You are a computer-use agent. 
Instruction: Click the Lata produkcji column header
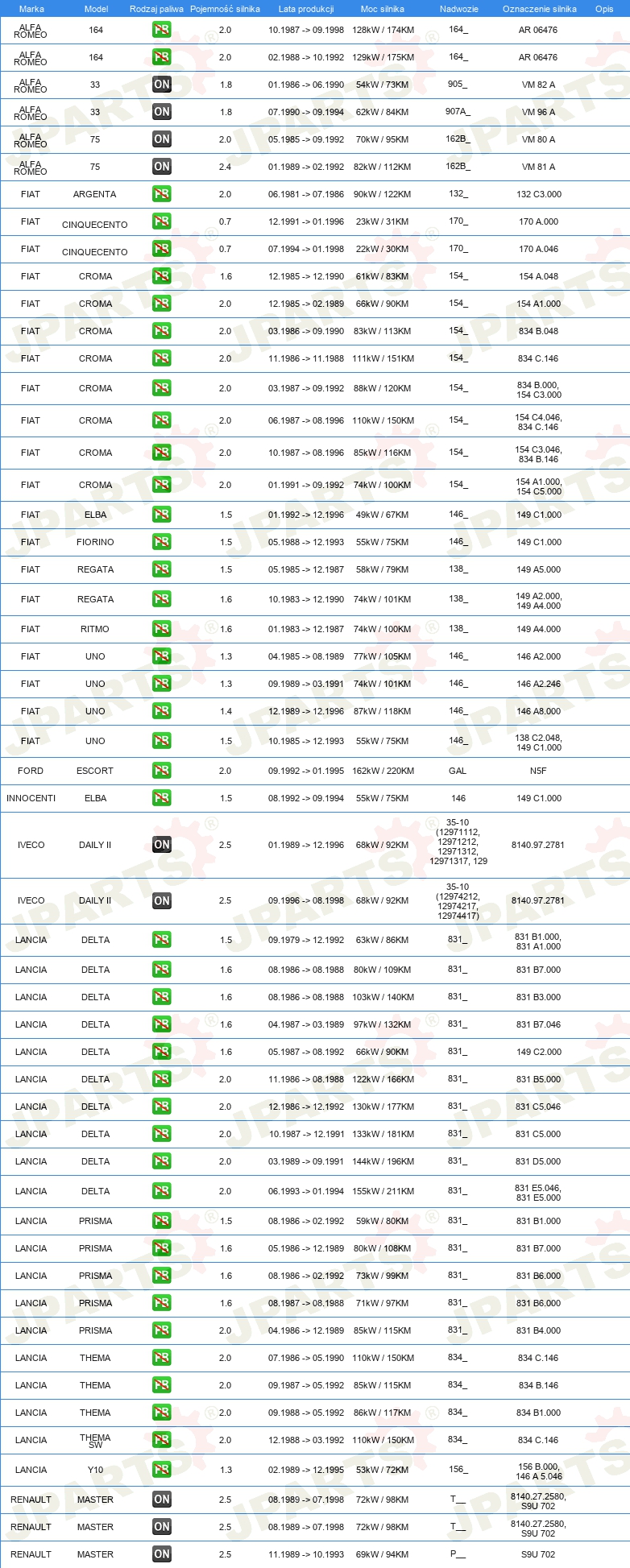point(306,9)
